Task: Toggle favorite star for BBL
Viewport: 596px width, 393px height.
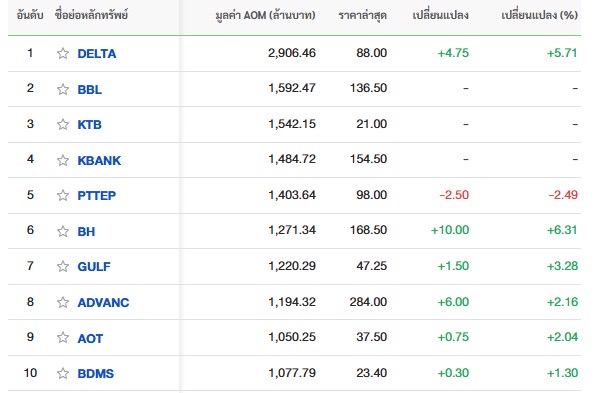Action: click(x=63, y=89)
